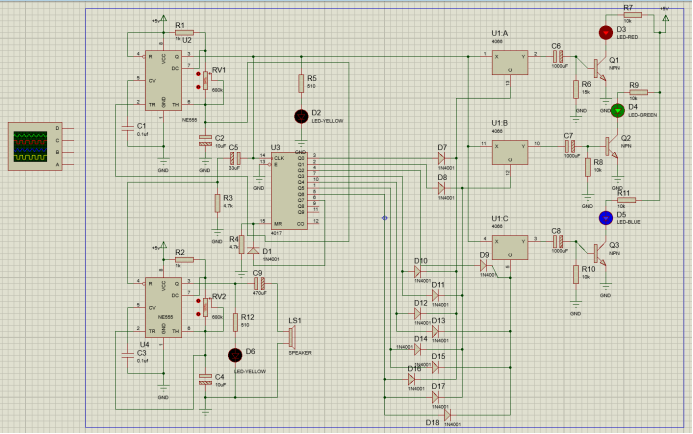The height and width of the screenshot is (434, 693).
Task: Click the red LED D3
Action: coord(604,32)
